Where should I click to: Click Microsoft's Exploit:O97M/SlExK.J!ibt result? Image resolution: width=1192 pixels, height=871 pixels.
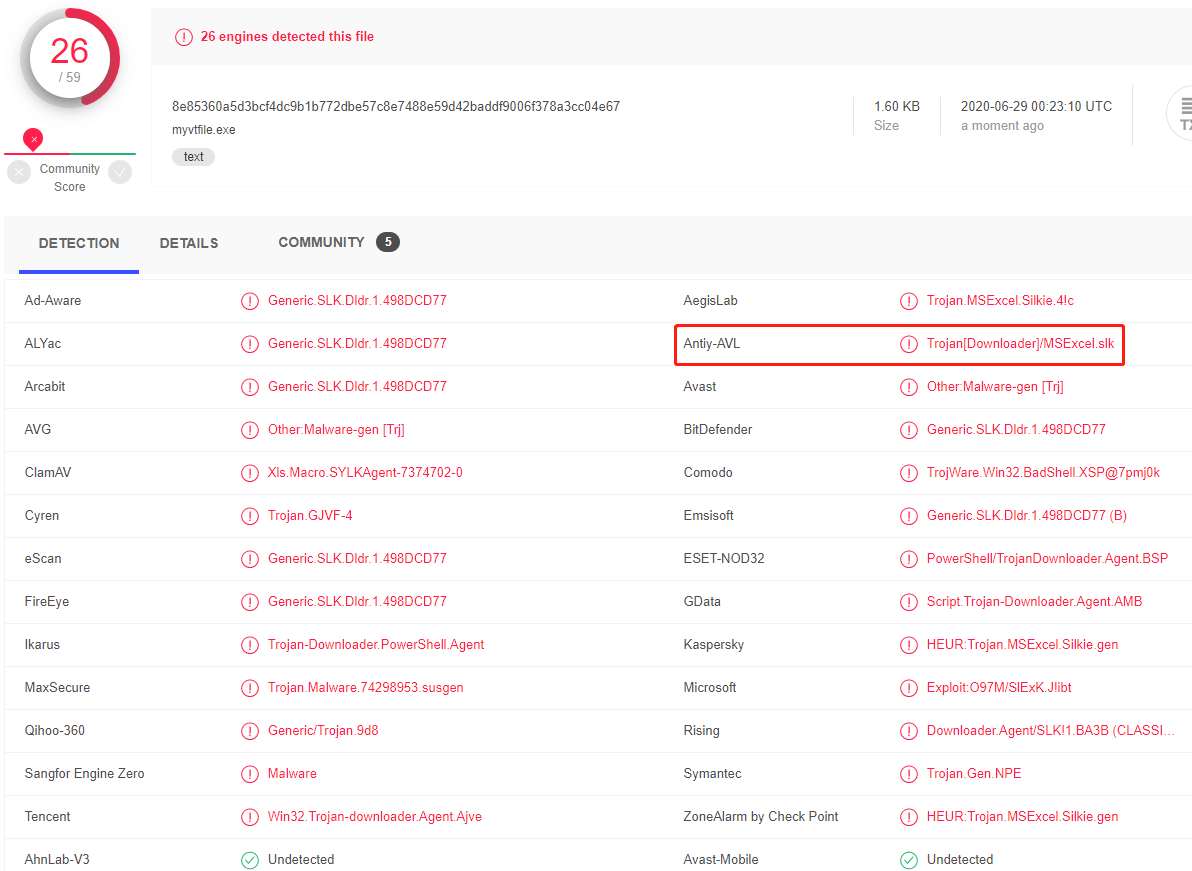coord(999,688)
